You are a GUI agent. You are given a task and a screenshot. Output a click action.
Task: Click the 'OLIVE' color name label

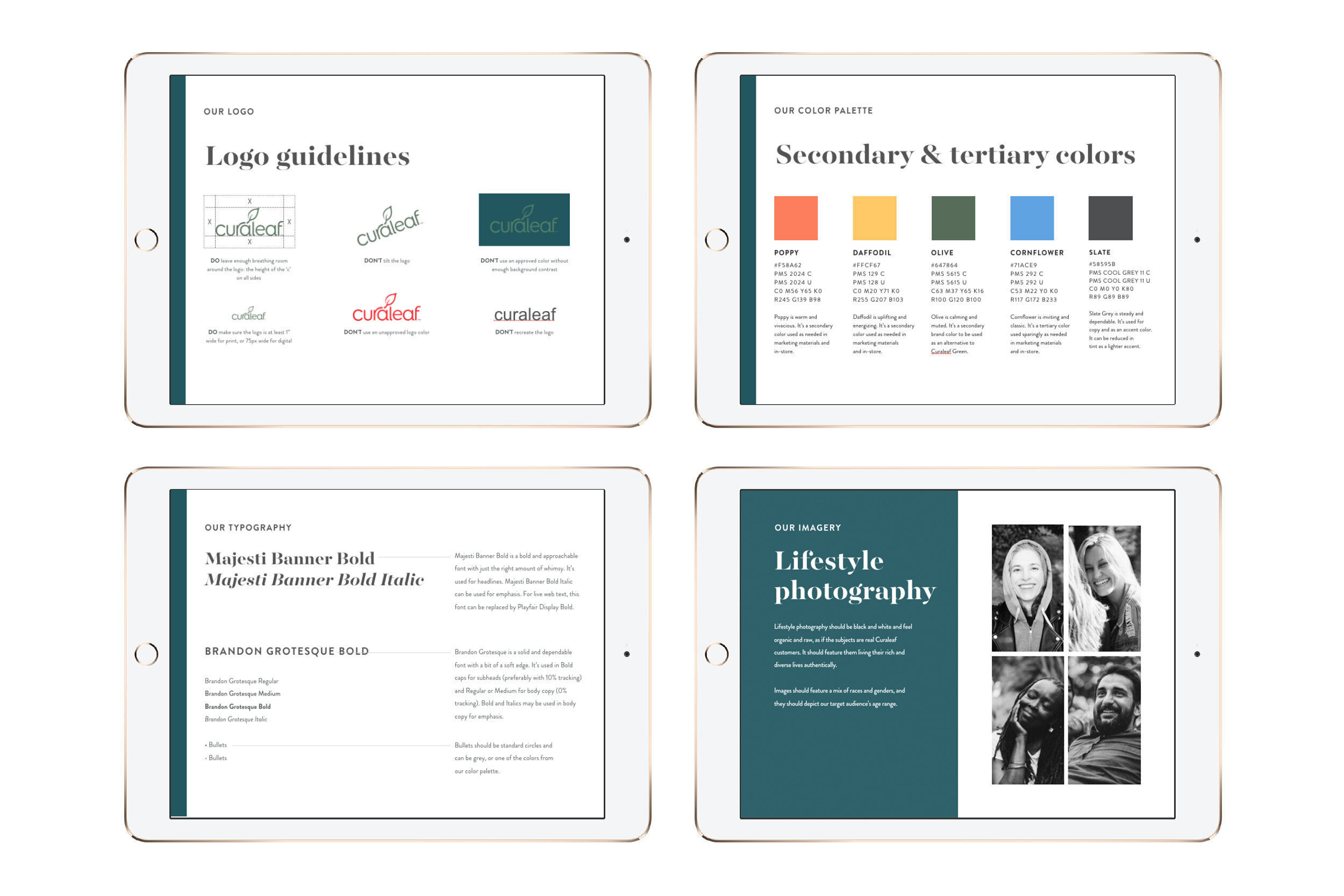(942, 253)
